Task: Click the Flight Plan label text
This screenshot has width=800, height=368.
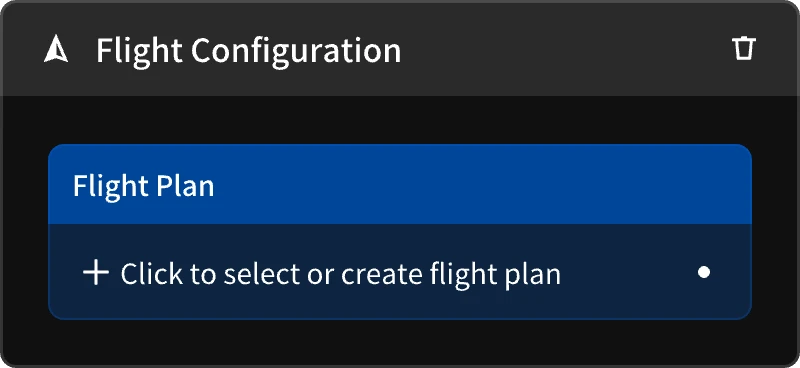Action: (x=143, y=186)
